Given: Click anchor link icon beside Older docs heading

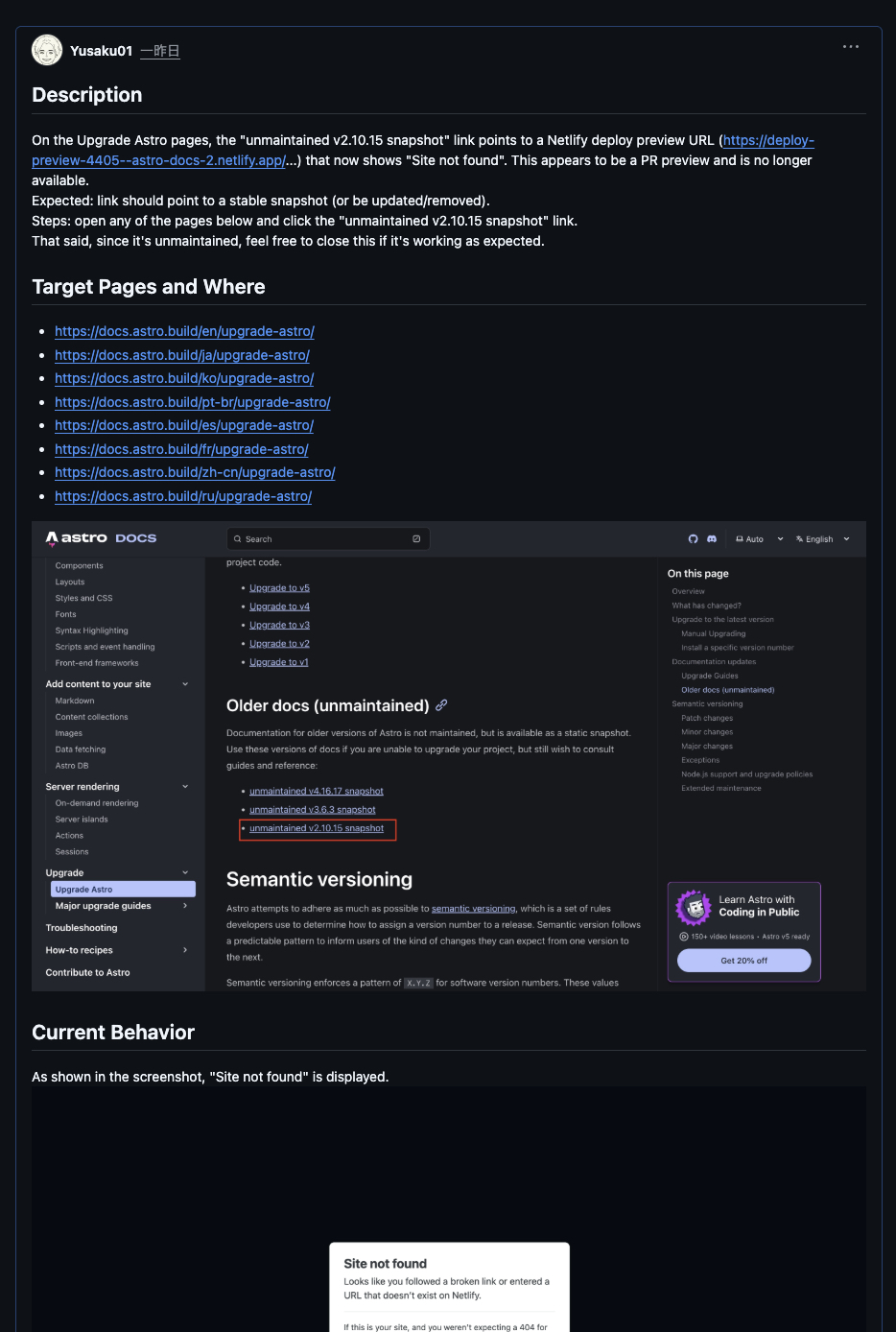Looking at the screenshot, I should coord(441,705).
